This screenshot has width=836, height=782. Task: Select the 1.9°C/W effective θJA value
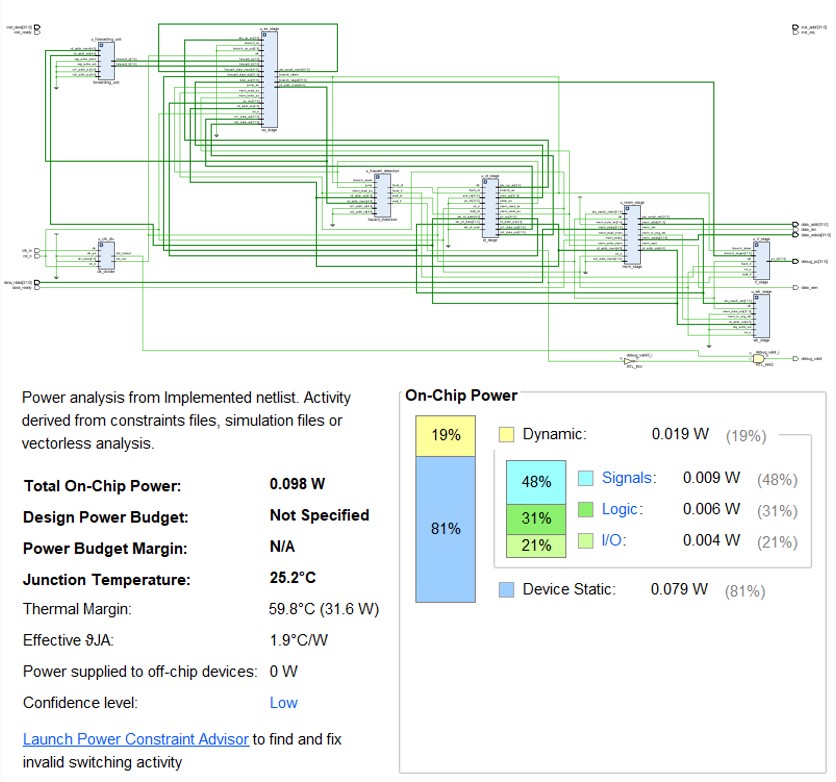(x=299, y=640)
